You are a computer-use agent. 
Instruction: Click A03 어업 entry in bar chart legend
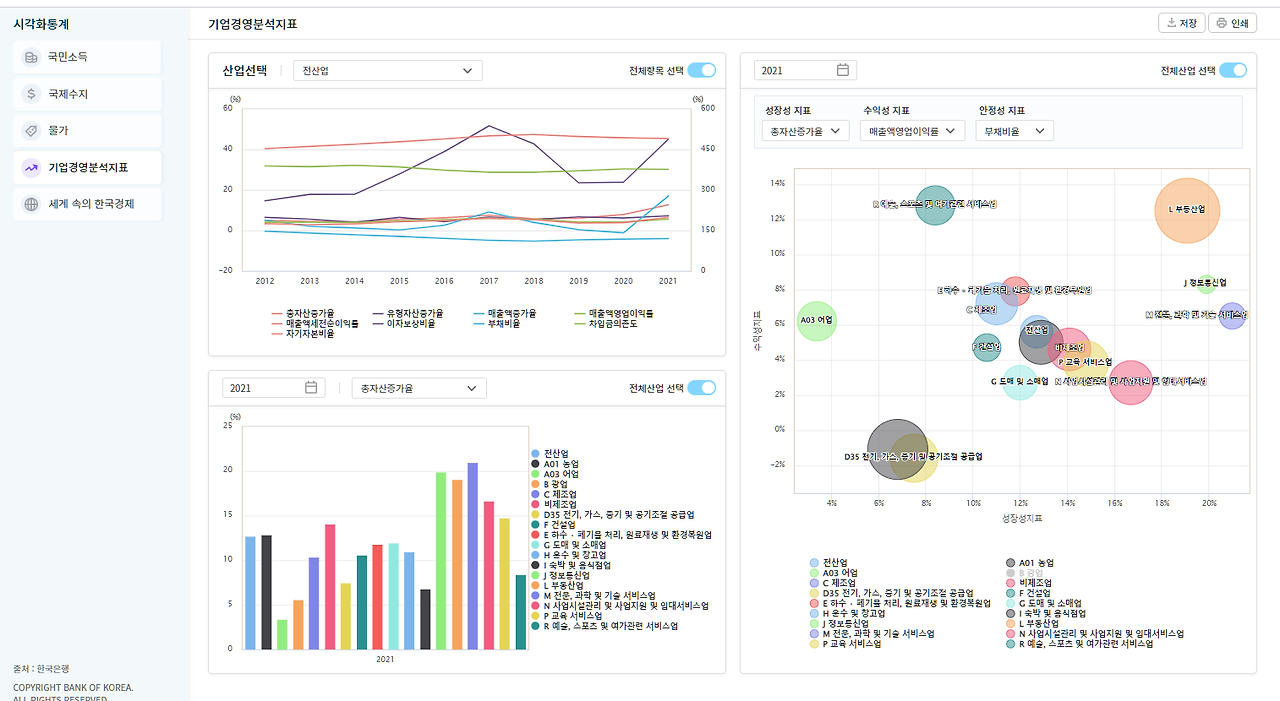pos(555,474)
